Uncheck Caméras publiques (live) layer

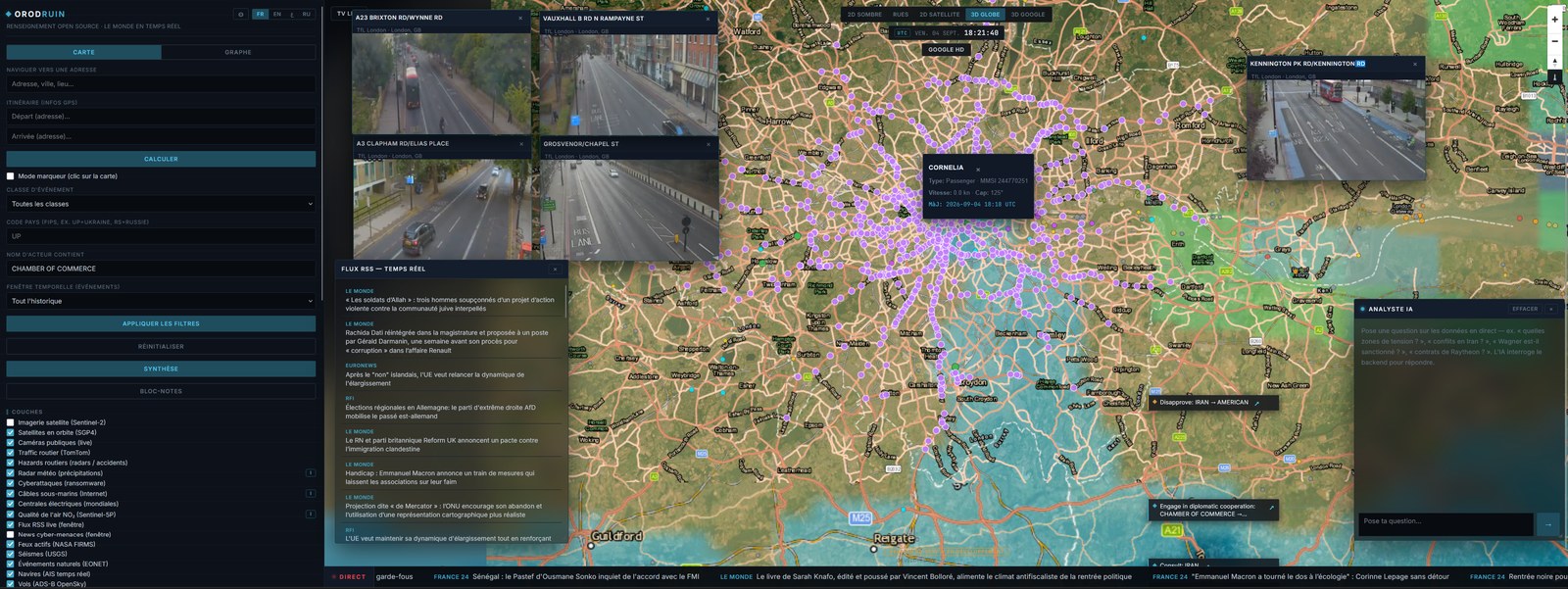[11, 443]
